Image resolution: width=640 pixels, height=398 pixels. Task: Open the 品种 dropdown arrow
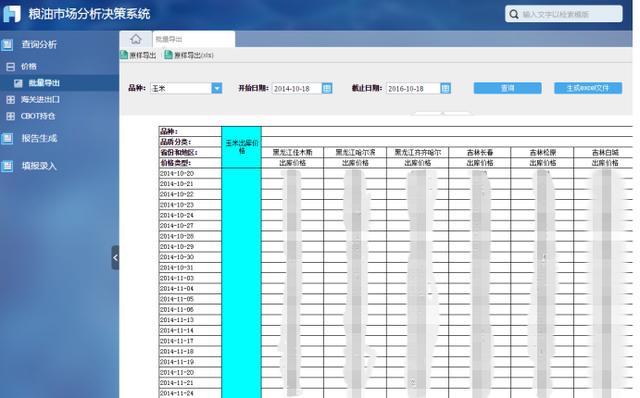pyautogui.click(x=217, y=88)
